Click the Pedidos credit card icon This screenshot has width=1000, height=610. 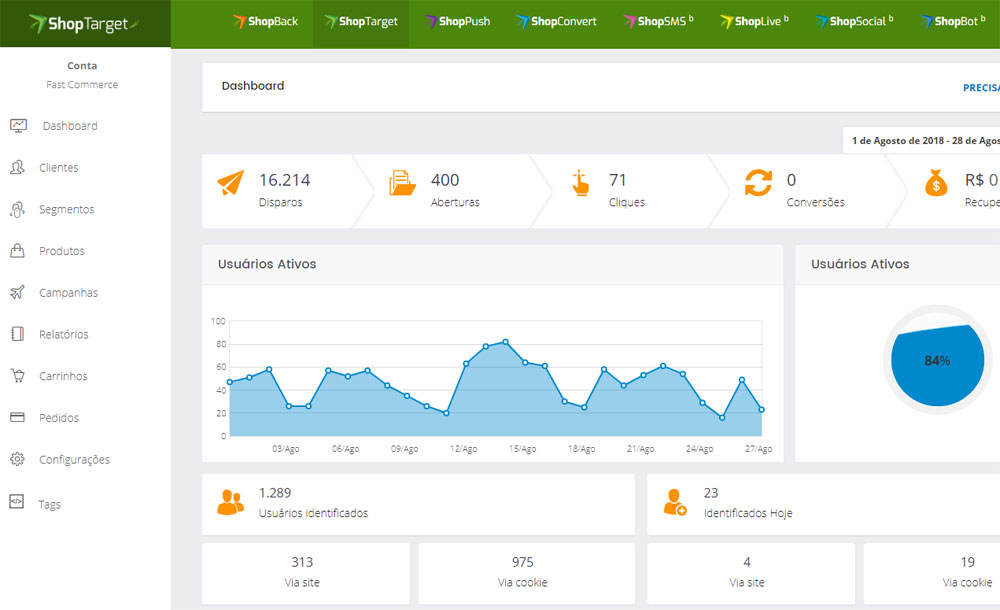[17, 417]
